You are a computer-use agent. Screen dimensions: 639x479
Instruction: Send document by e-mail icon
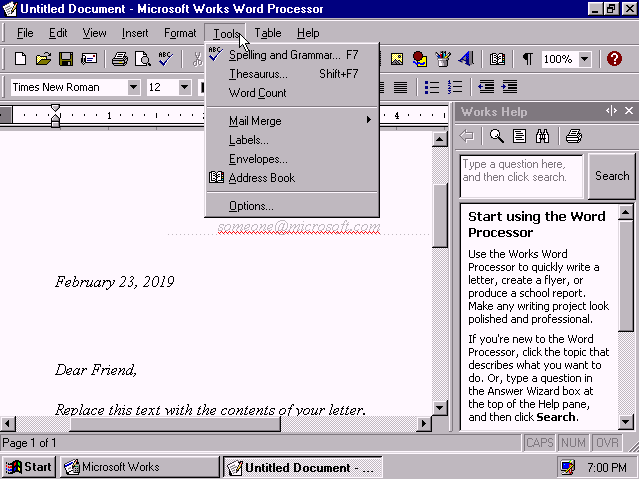click(89, 59)
